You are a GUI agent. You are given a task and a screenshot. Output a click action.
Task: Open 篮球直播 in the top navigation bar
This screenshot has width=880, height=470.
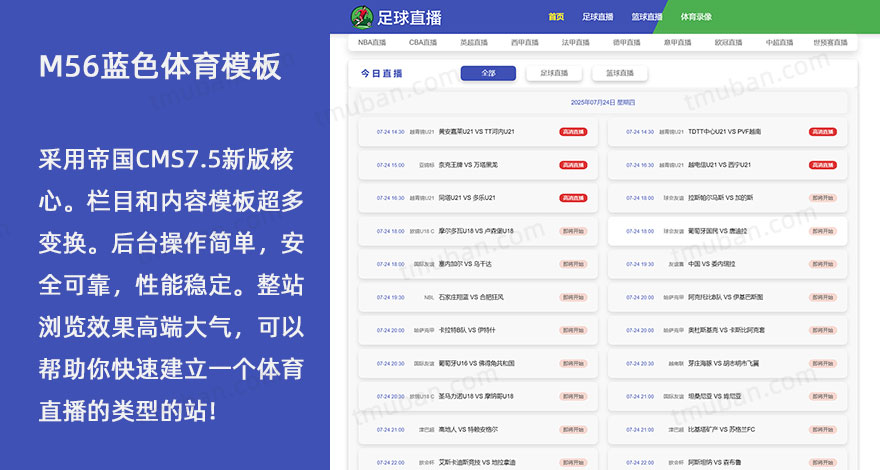coord(647,17)
